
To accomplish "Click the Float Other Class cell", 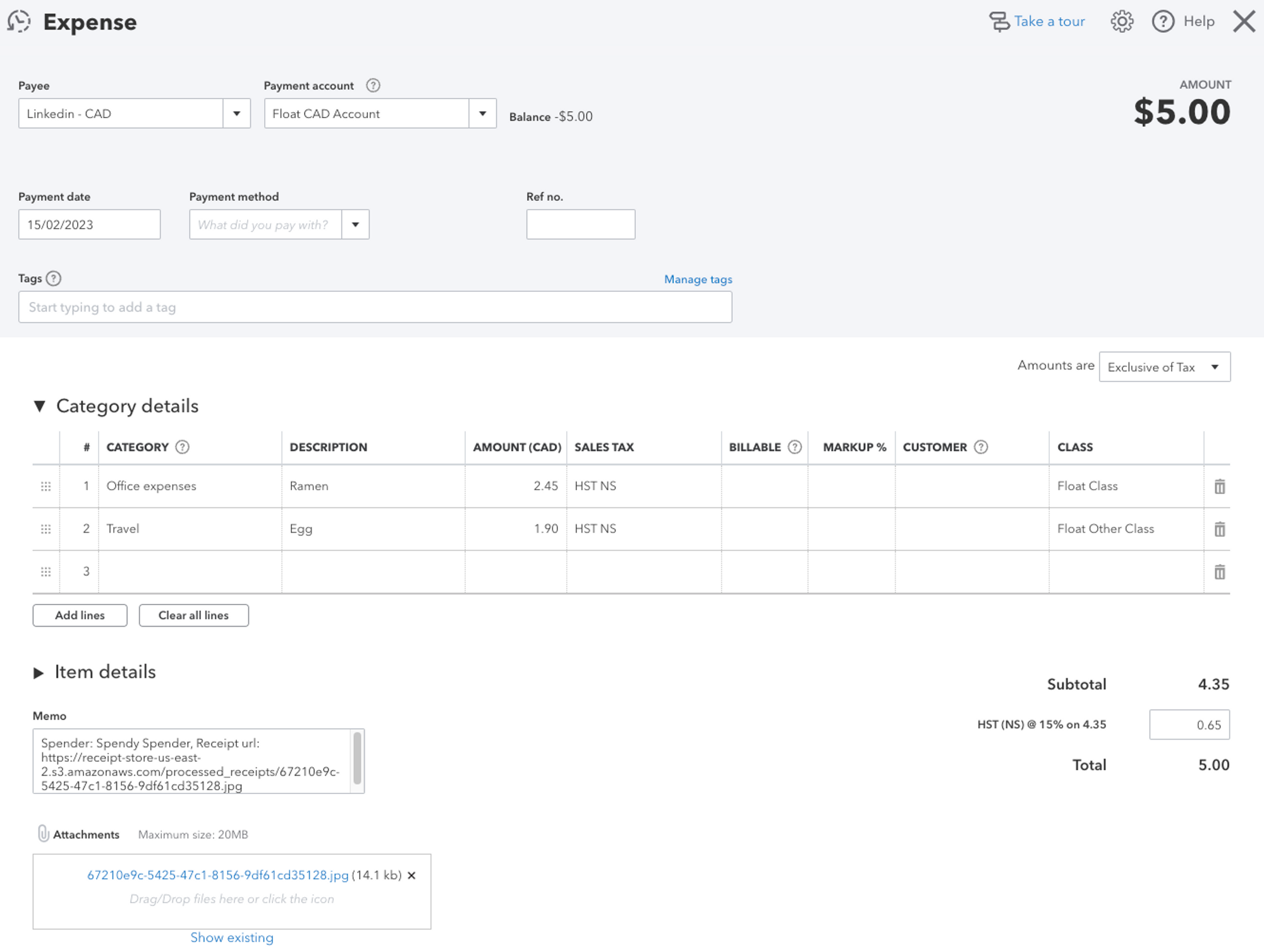I will (x=1126, y=529).
